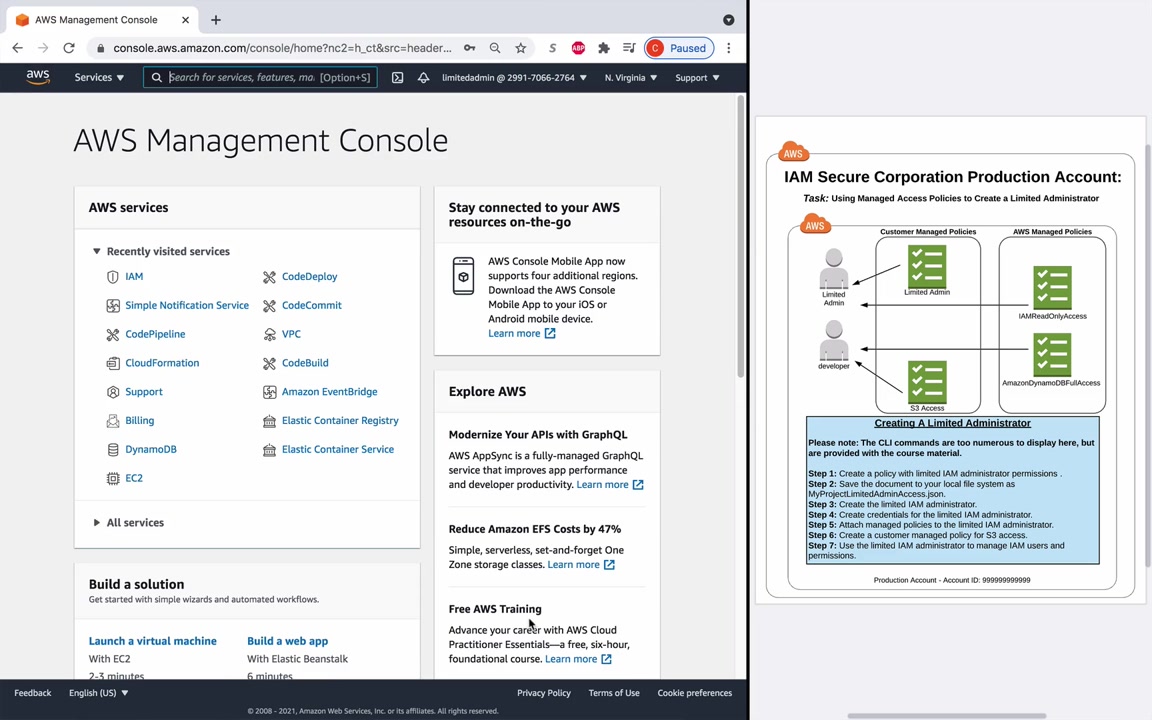Click the Paused profile button

pyautogui.click(x=679, y=48)
